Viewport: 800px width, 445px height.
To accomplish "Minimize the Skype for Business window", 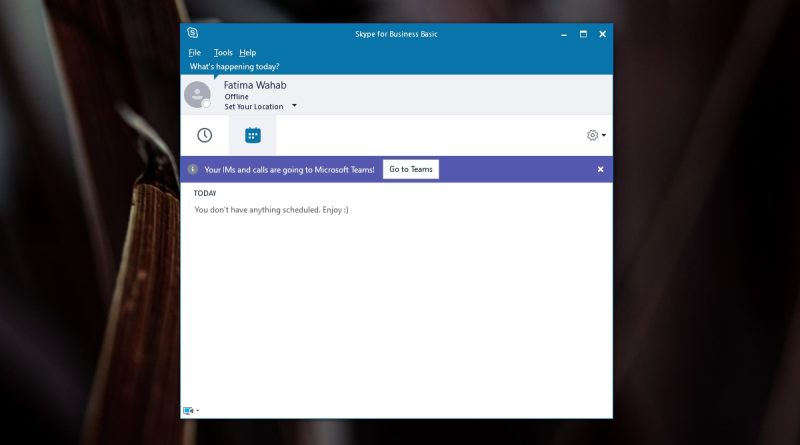I will (564, 34).
